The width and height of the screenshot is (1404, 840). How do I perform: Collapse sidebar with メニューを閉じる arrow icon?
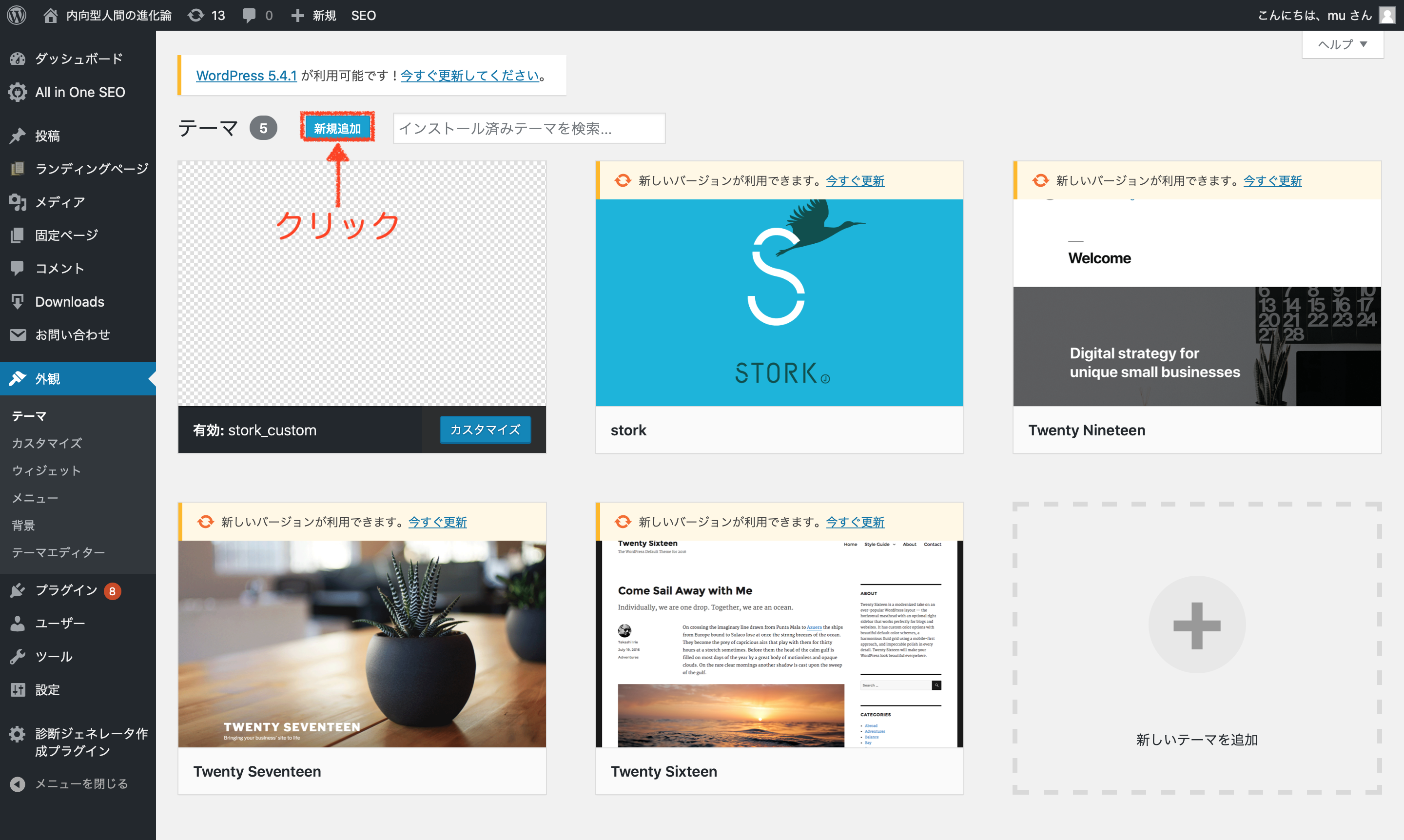(x=18, y=783)
